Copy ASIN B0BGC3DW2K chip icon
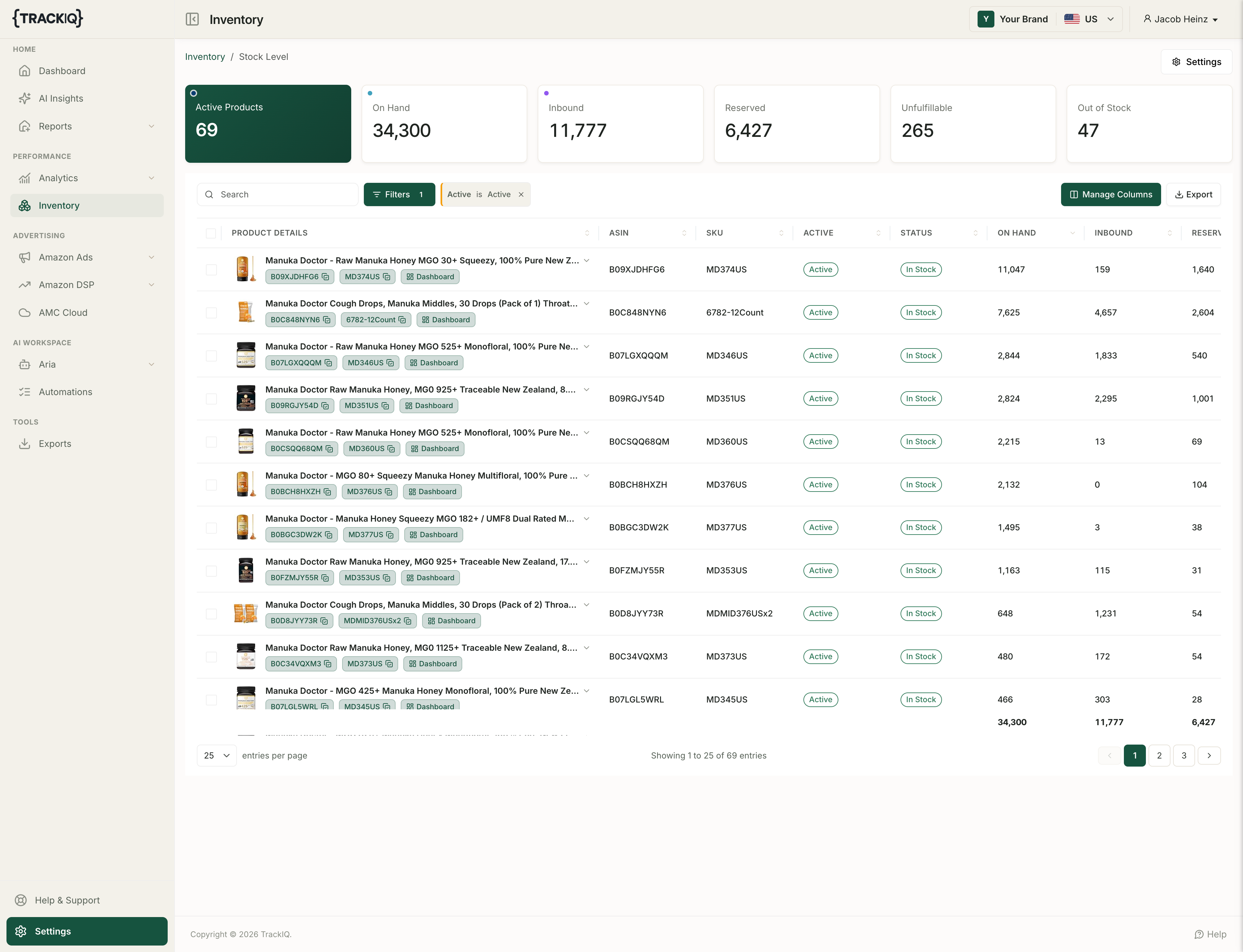The height and width of the screenshot is (952, 1243). click(329, 535)
